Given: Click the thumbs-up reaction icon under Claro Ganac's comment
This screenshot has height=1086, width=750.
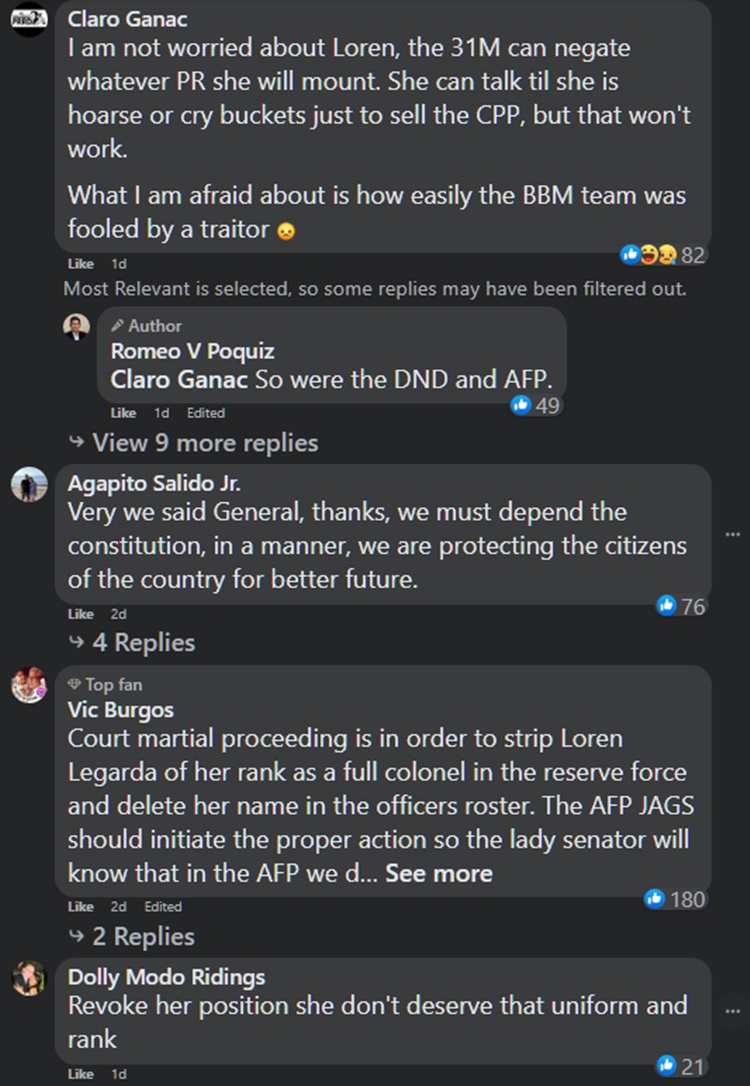Looking at the screenshot, I should (x=630, y=255).
